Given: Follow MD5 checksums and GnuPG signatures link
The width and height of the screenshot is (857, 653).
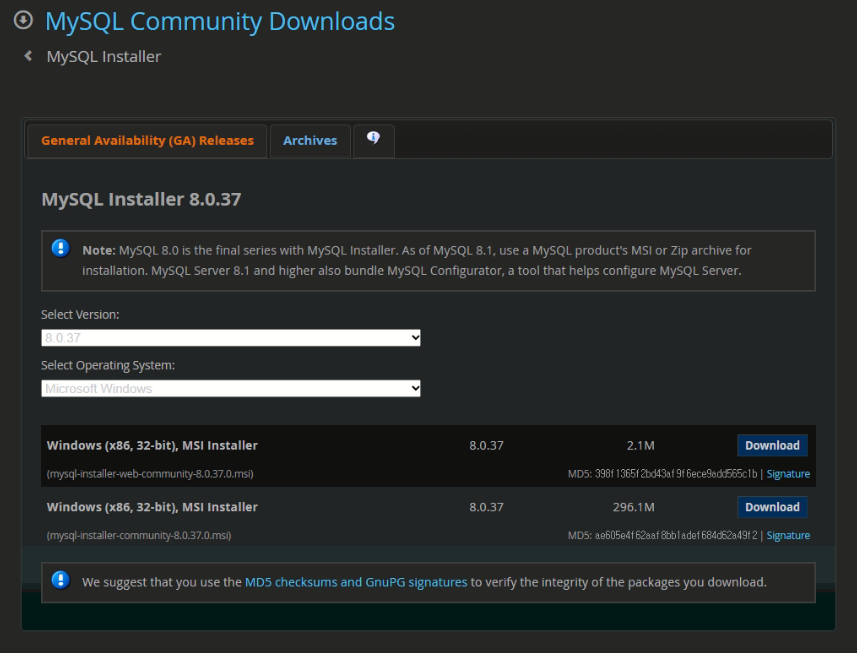Looking at the screenshot, I should tap(356, 582).
